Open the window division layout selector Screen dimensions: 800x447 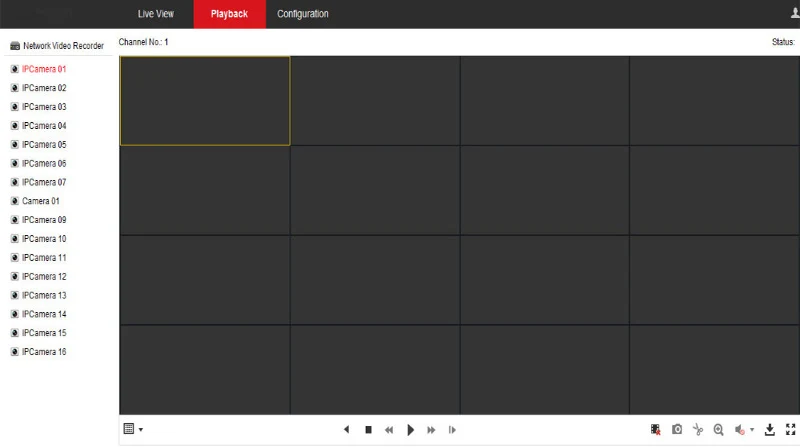(x=129, y=429)
